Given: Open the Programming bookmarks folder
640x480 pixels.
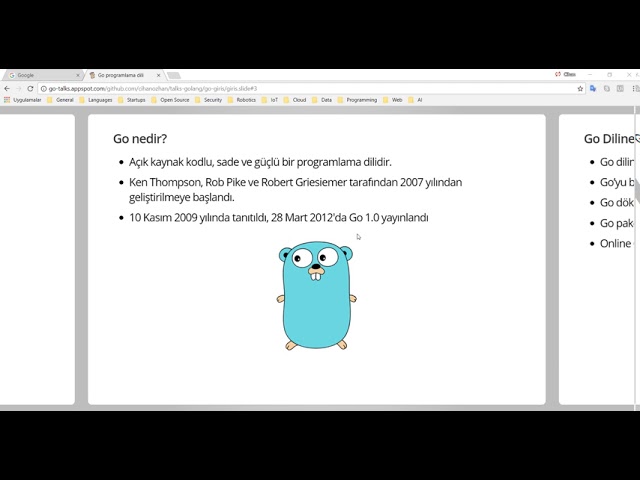Looking at the screenshot, I should 357,100.
